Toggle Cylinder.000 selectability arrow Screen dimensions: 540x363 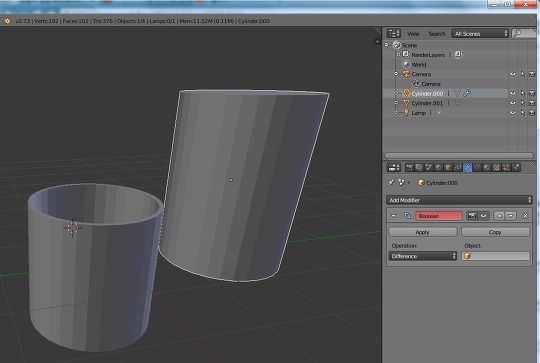pos(522,93)
